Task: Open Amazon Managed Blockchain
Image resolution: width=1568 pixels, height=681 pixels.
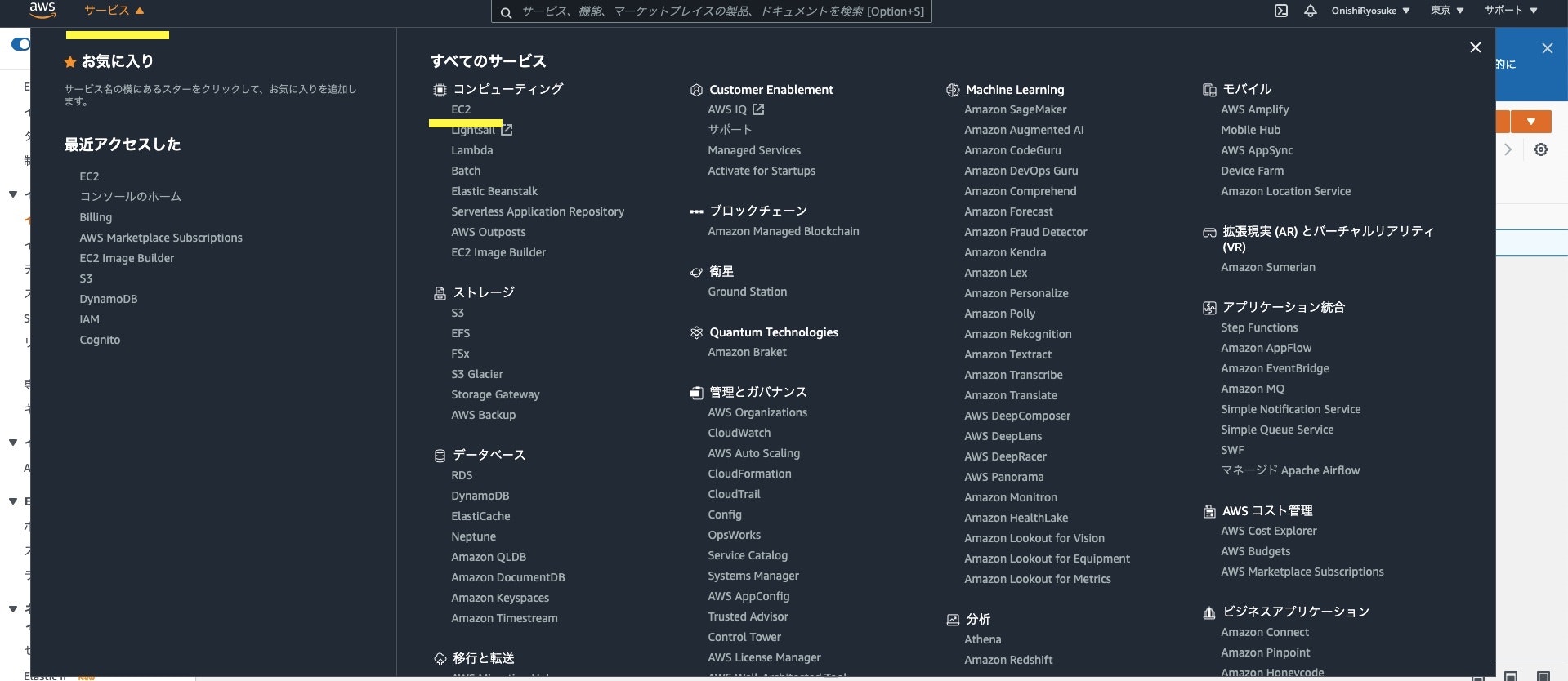Action: (784, 231)
